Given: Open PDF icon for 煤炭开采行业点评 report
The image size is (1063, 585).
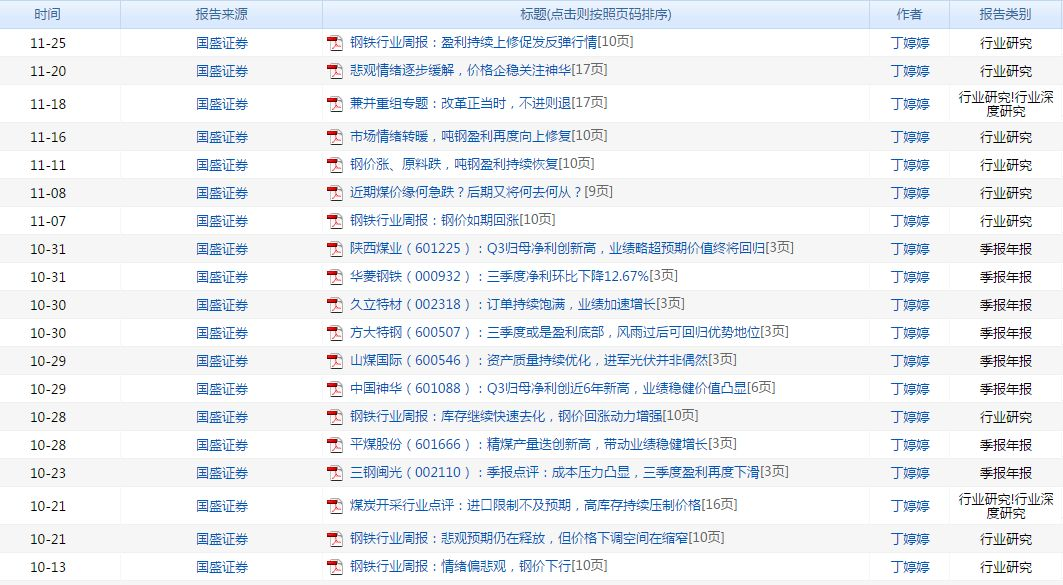Looking at the screenshot, I should pos(335,506).
